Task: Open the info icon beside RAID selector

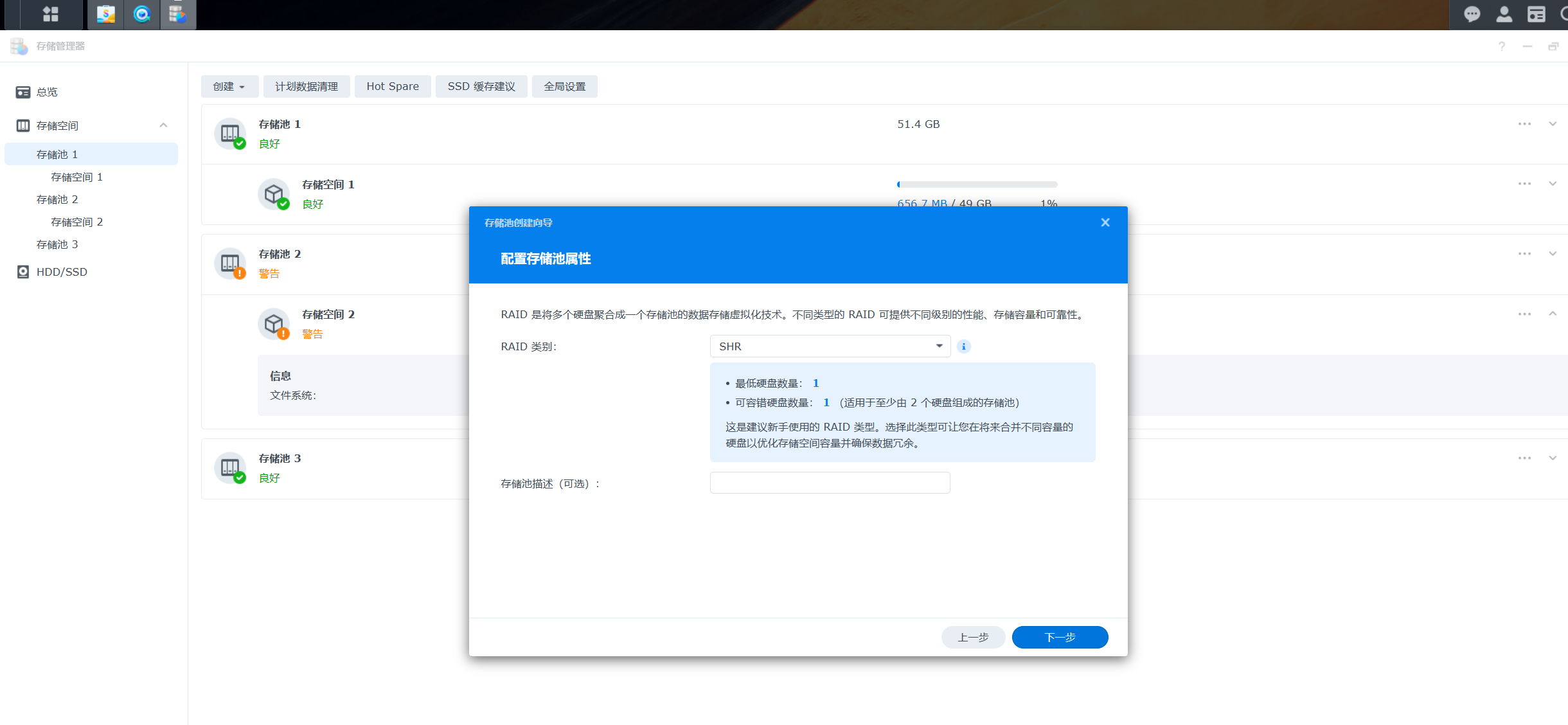Action: [x=963, y=346]
